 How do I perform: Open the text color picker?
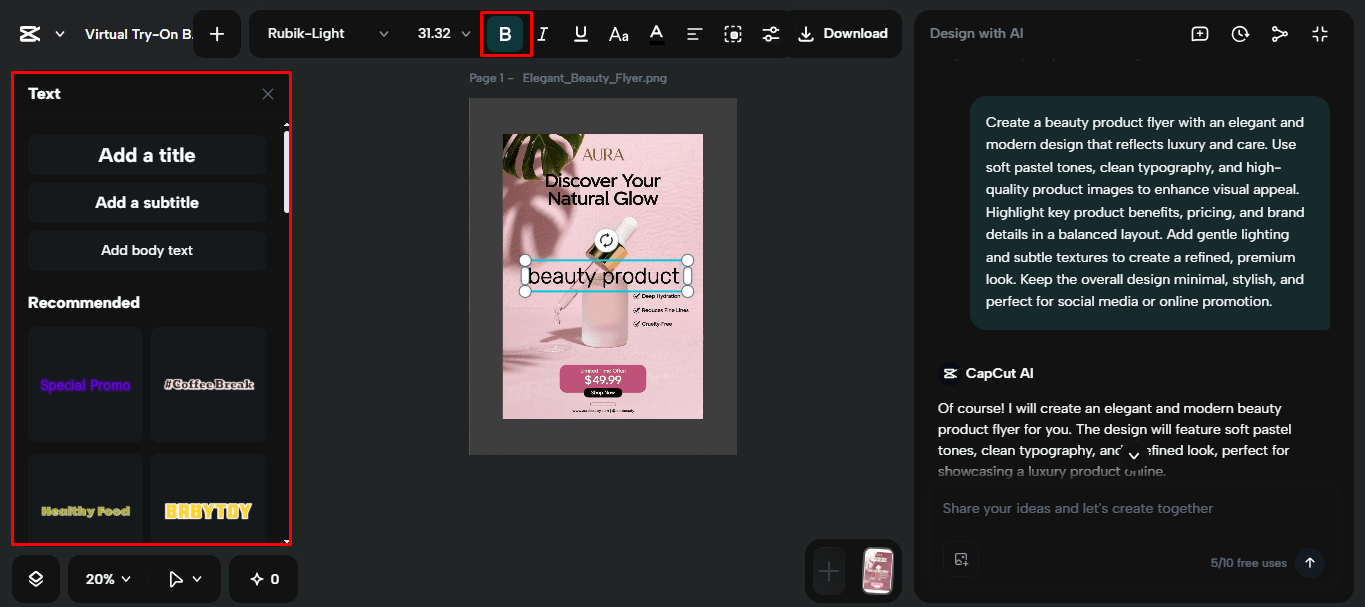656,34
